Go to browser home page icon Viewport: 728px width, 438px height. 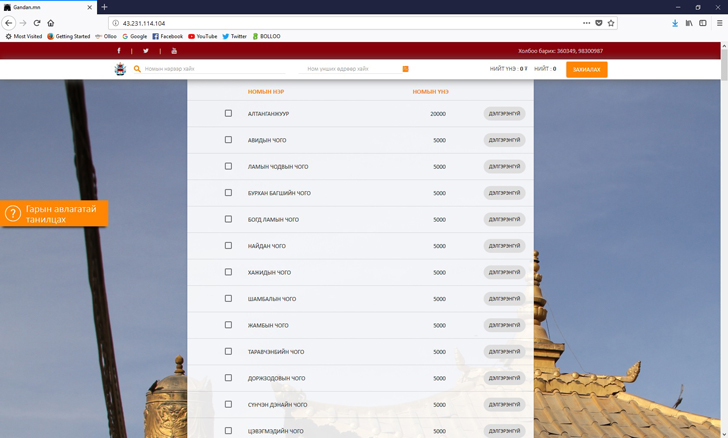click(51, 23)
